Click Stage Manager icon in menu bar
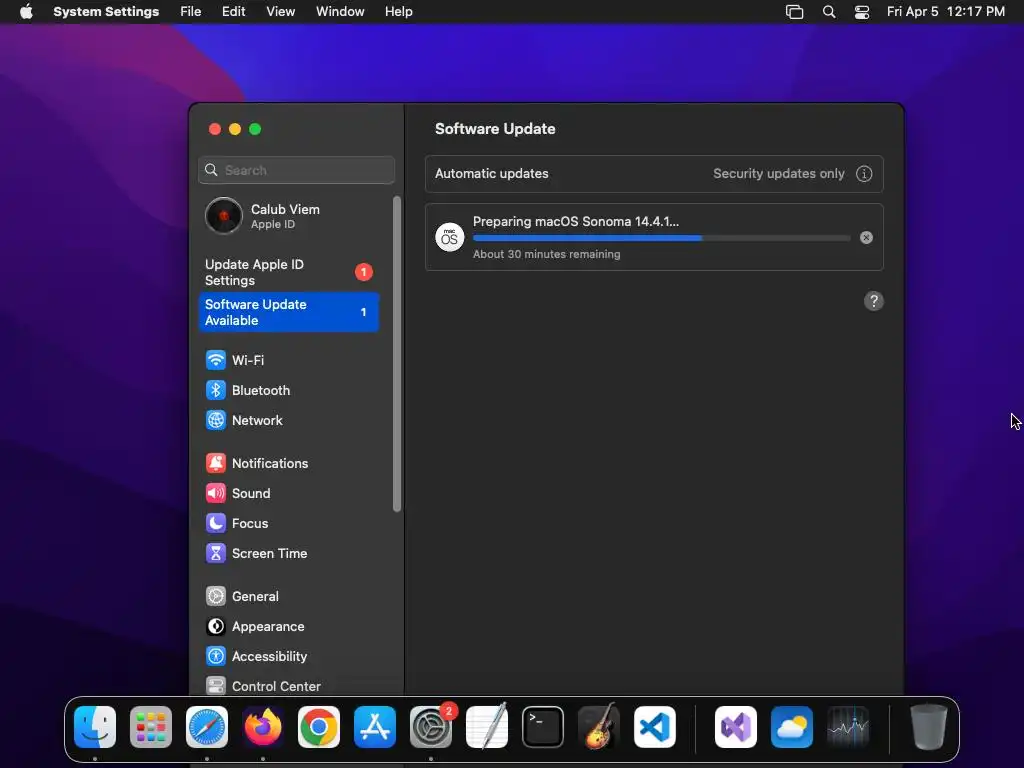The image size is (1024, 768). click(794, 12)
